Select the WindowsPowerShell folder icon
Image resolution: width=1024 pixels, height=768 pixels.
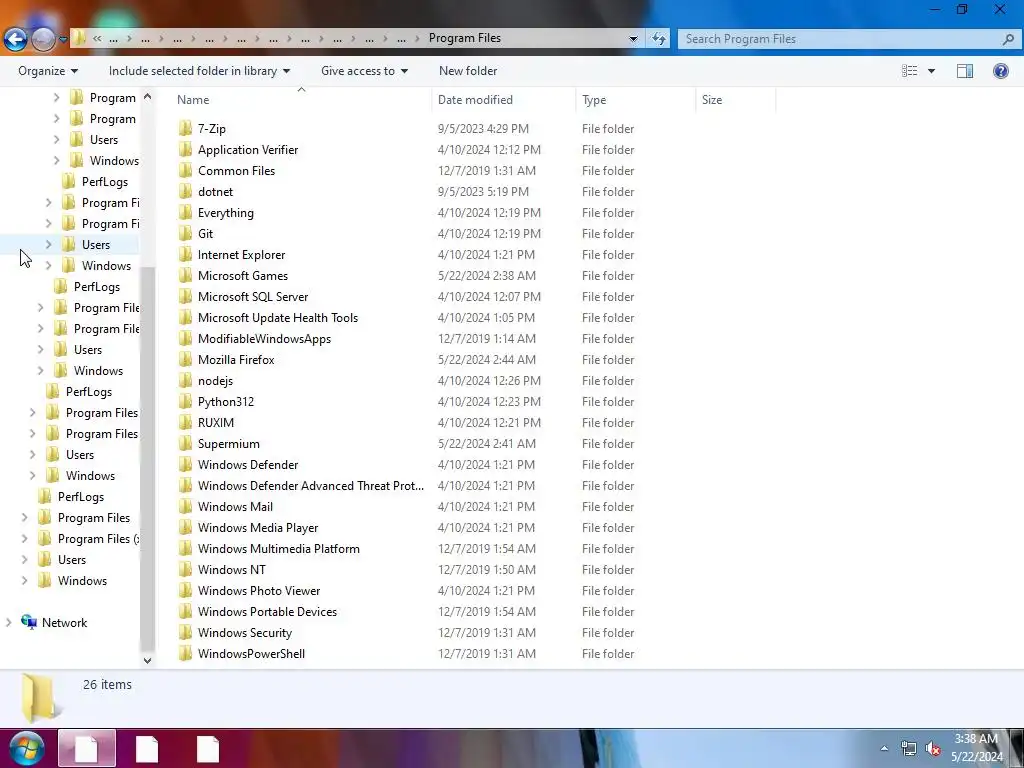click(x=185, y=654)
